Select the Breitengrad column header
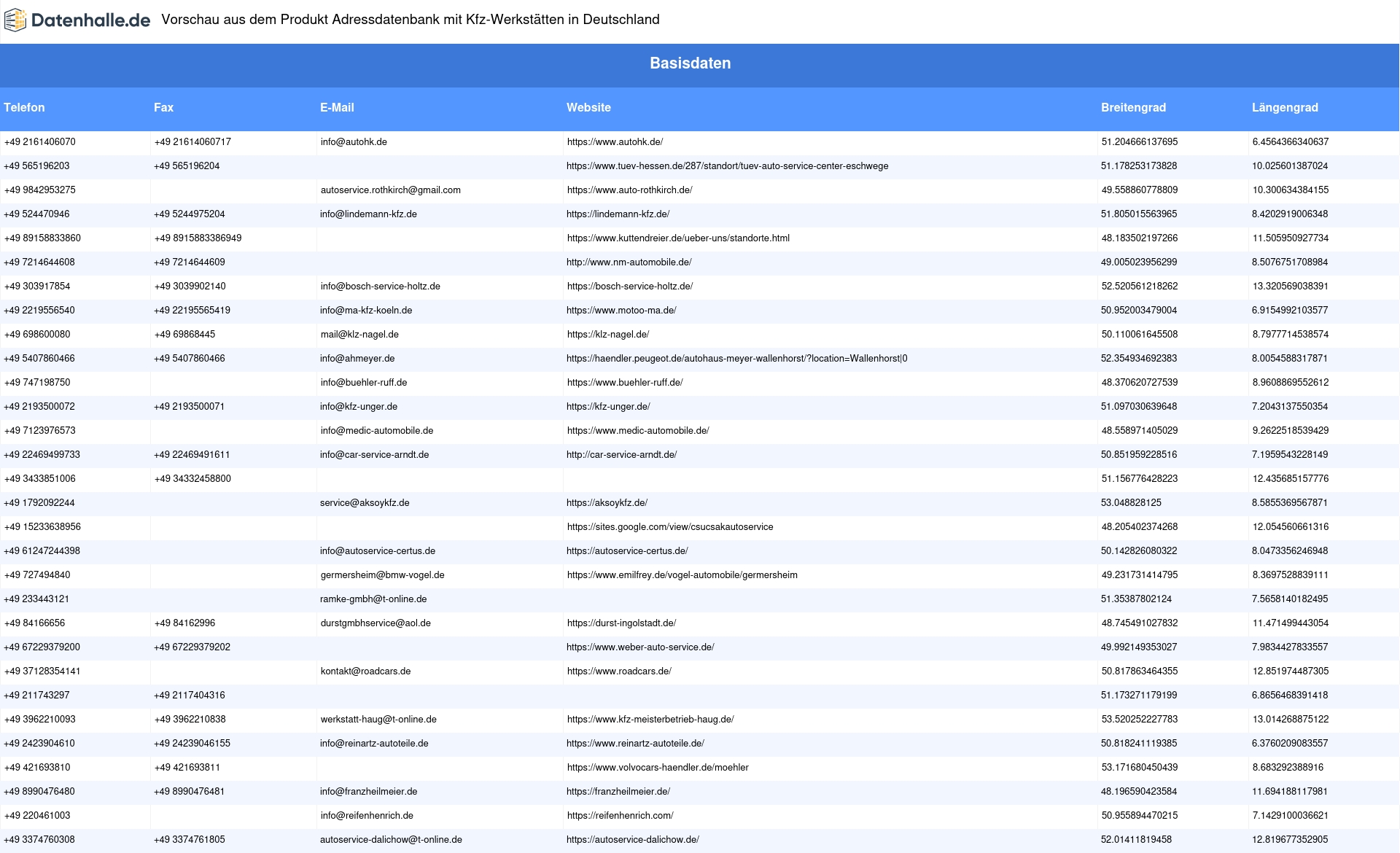Screen dimensions: 1400x853 click(1133, 107)
